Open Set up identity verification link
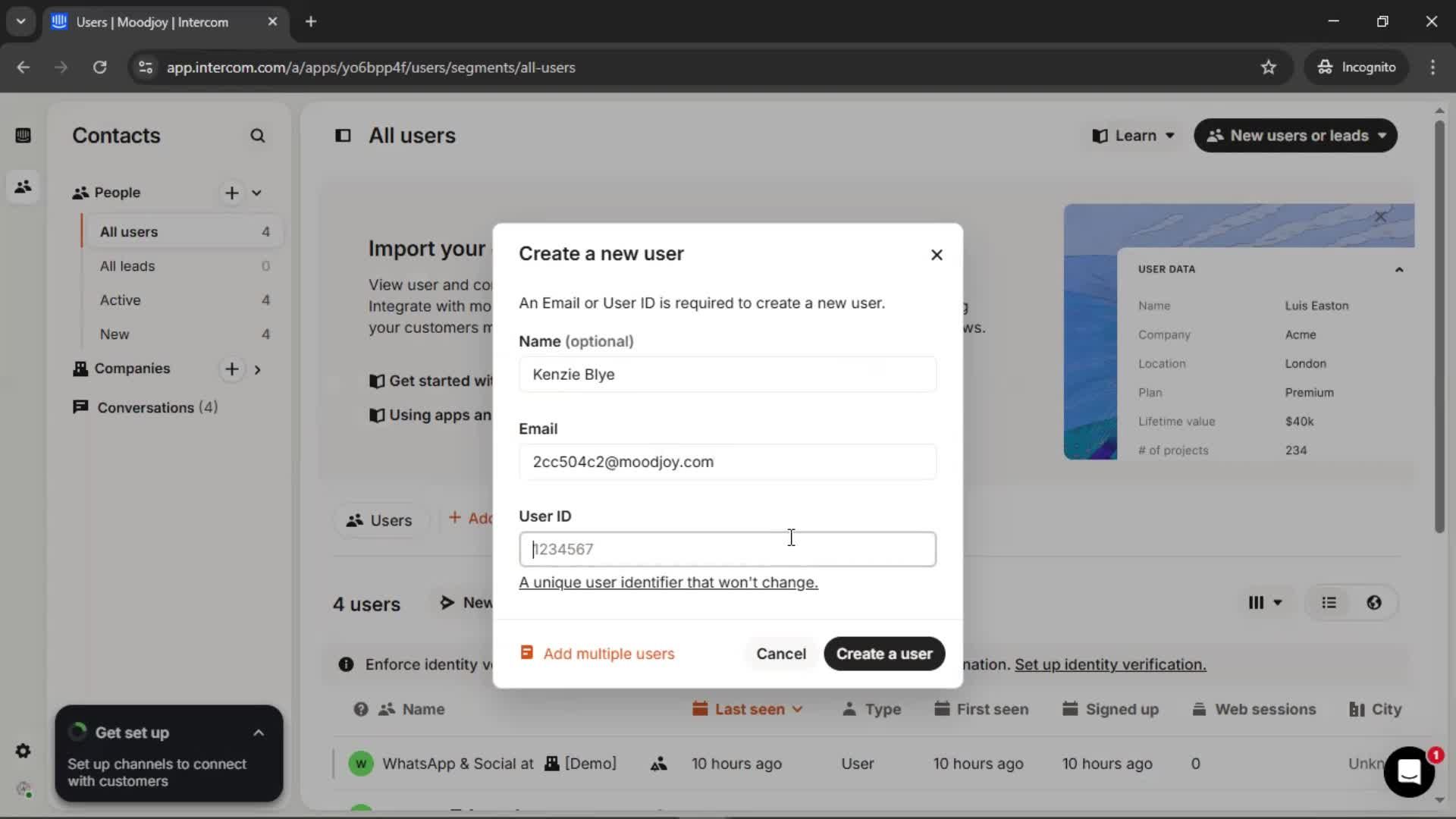This screenshot has width=1456, height=819. (x=1110, y=664)
